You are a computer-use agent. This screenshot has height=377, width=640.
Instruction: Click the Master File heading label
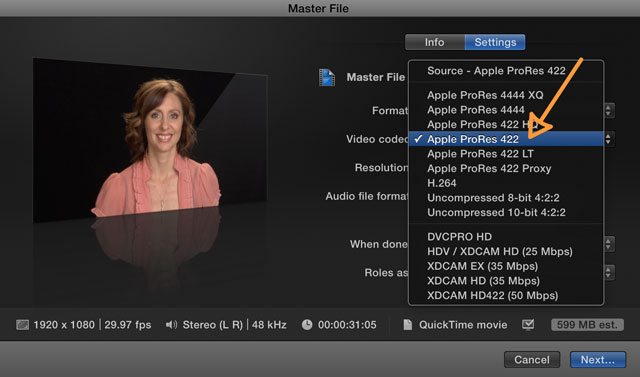[376, 77]
